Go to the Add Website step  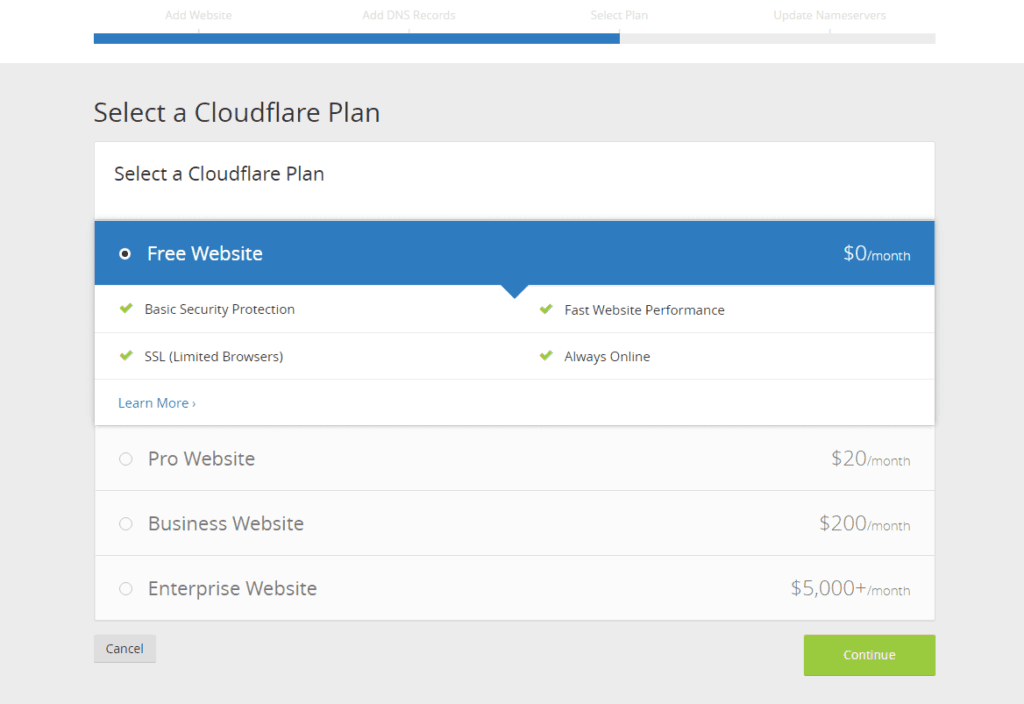tap(198, 15)
